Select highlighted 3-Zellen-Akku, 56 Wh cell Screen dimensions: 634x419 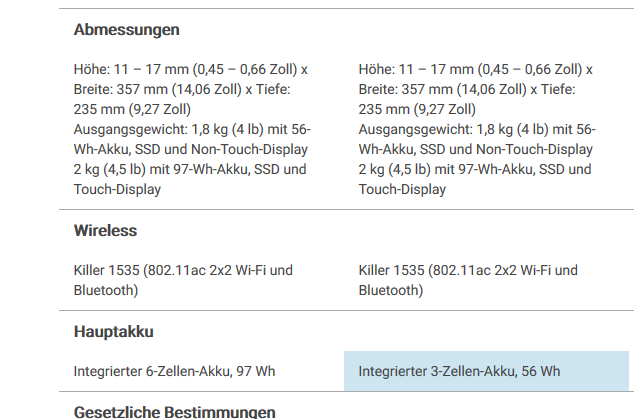(486, 371)
